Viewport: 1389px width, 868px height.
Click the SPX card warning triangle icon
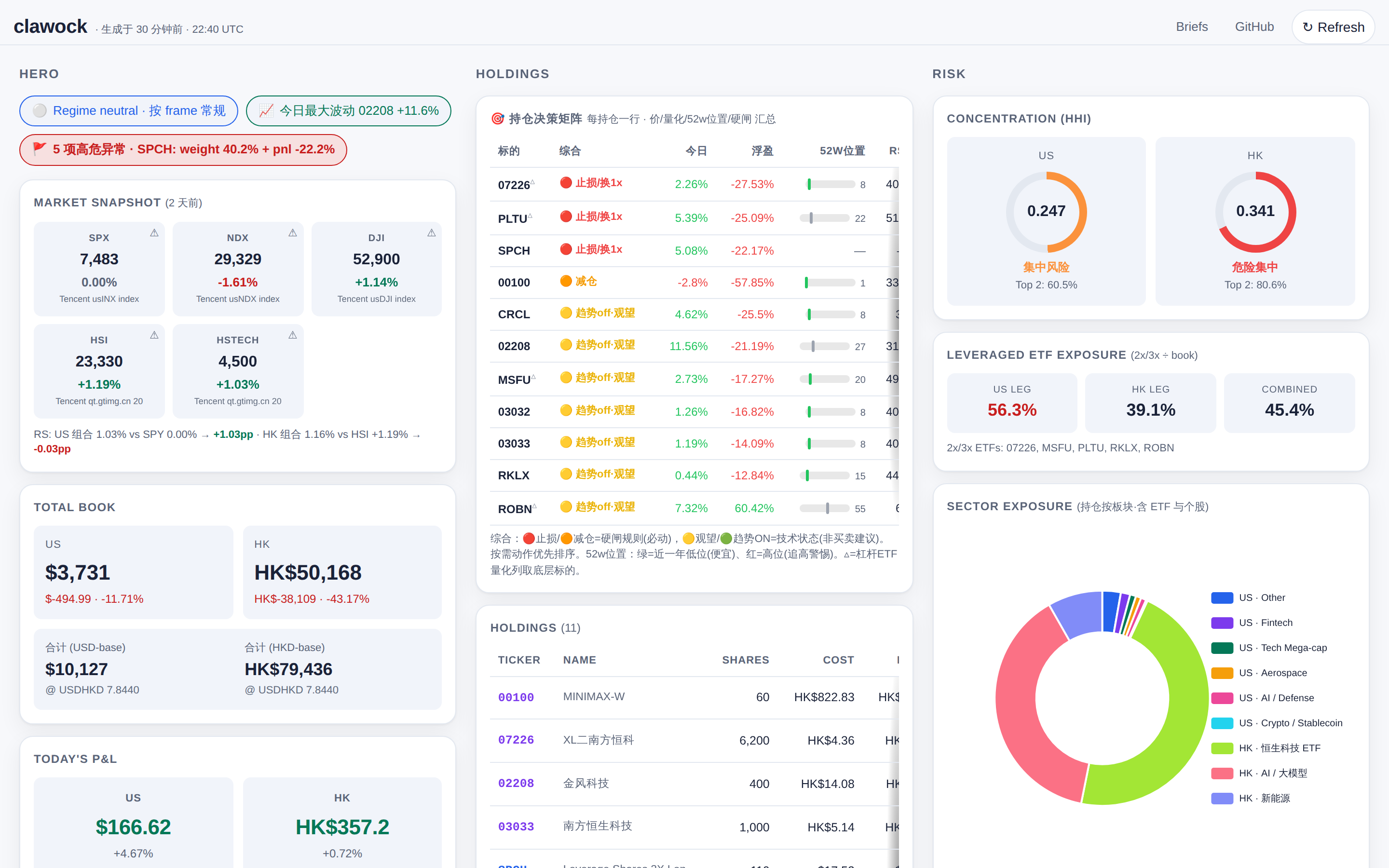click(x=154, y=232)
